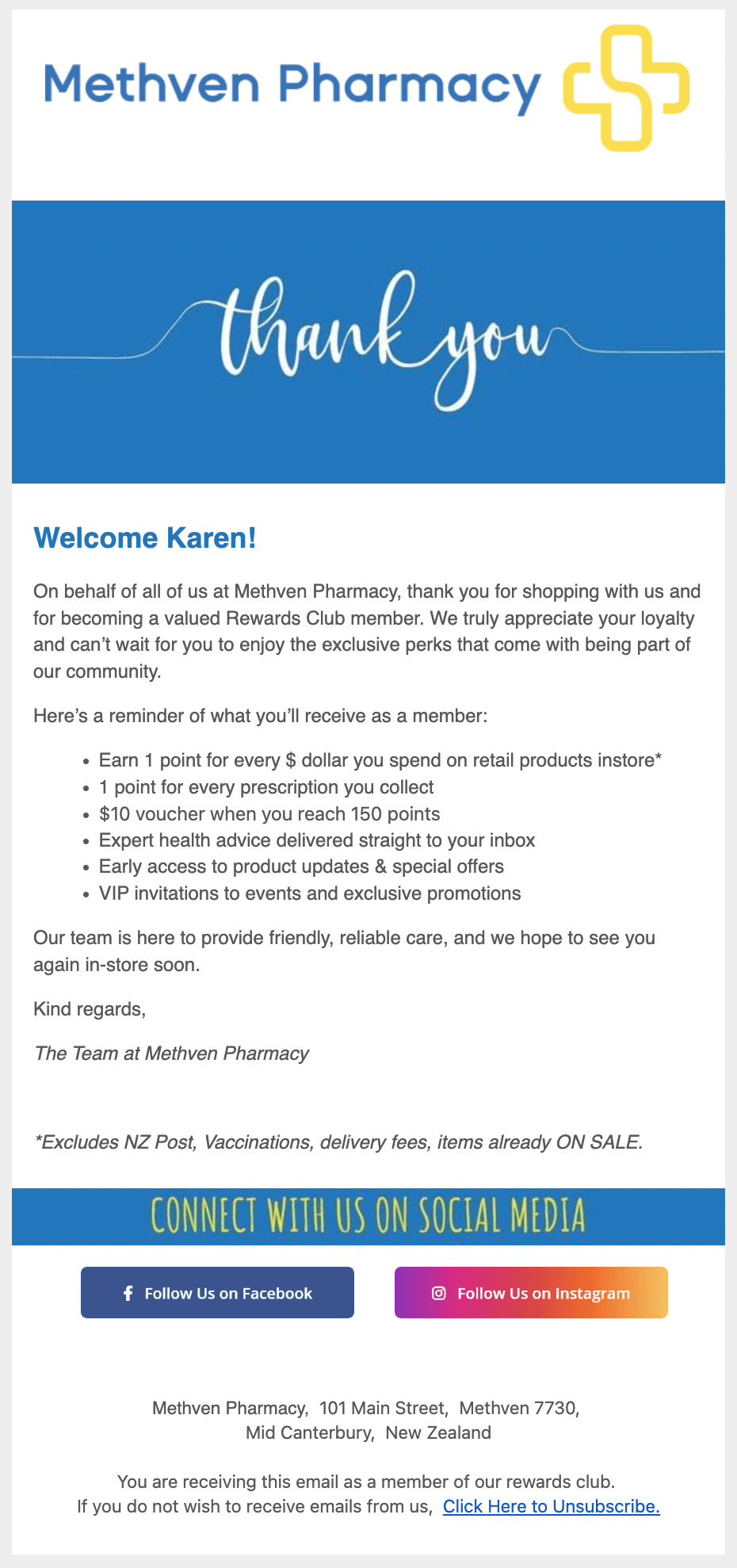Click the Instagram camera icon
The height and width of the screenshot is (1568, 737).
coord(438,1293)
